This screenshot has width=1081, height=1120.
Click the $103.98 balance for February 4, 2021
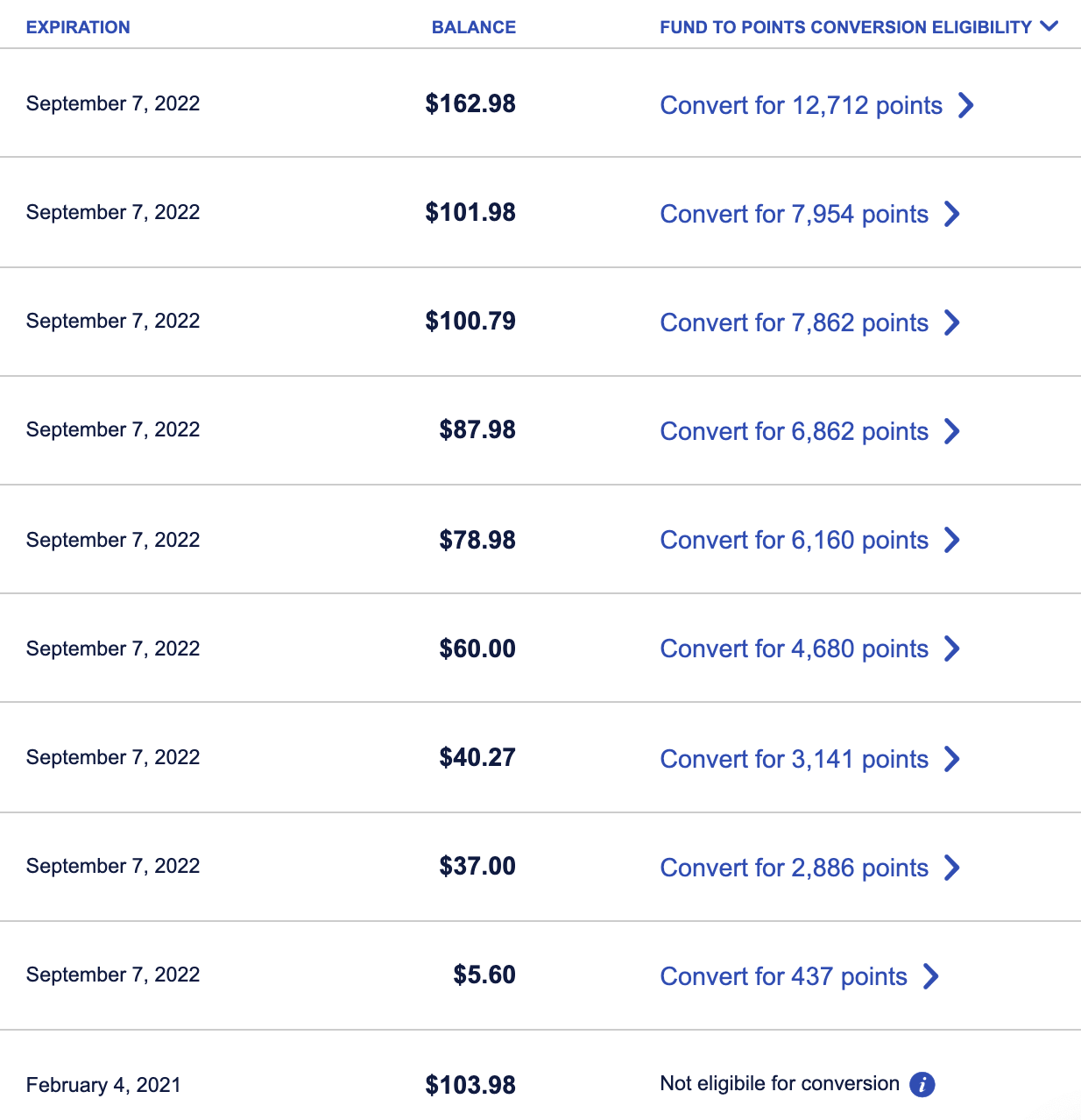470,1085
